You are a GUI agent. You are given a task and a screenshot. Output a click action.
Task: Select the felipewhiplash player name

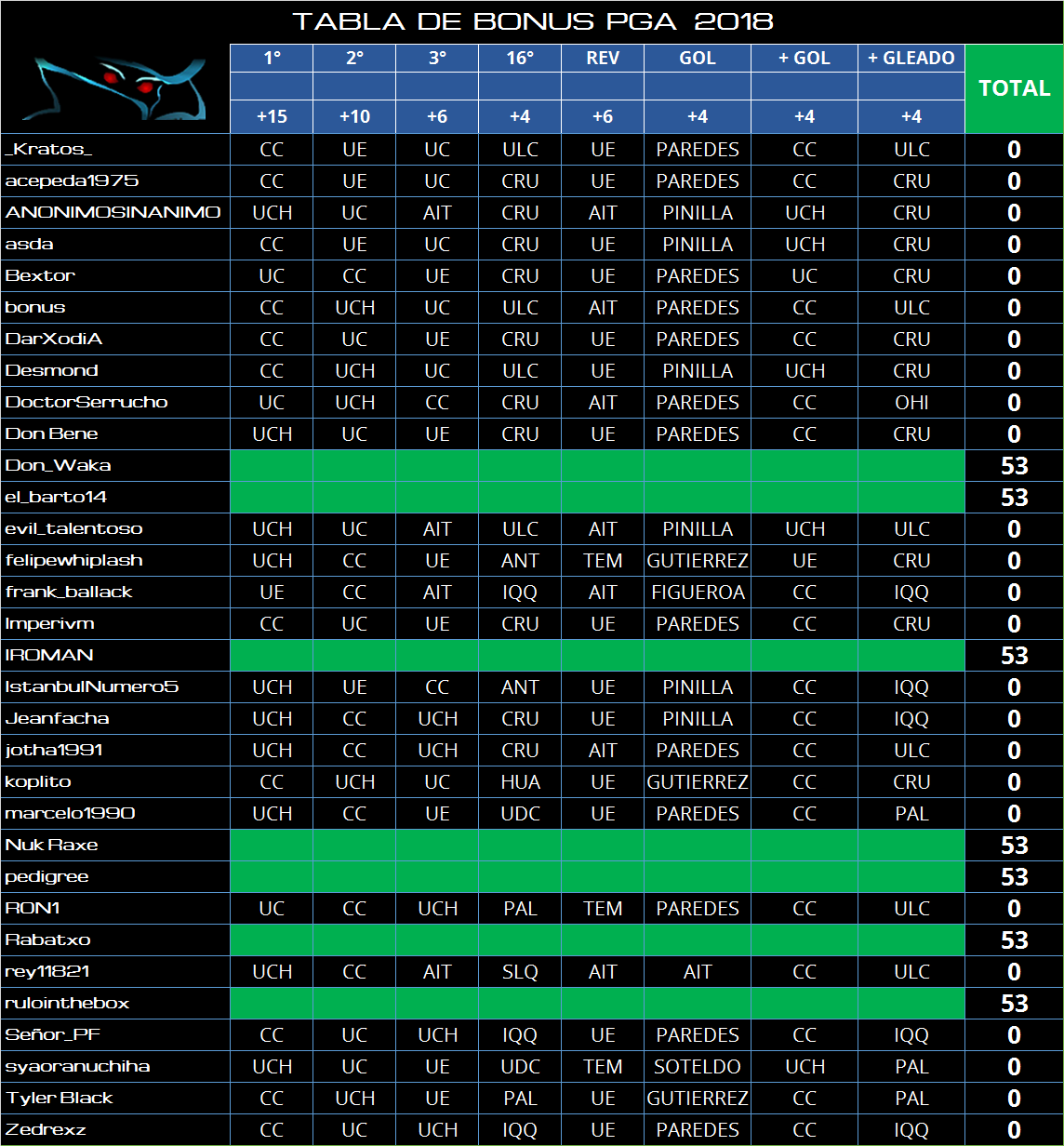[74, 561]
